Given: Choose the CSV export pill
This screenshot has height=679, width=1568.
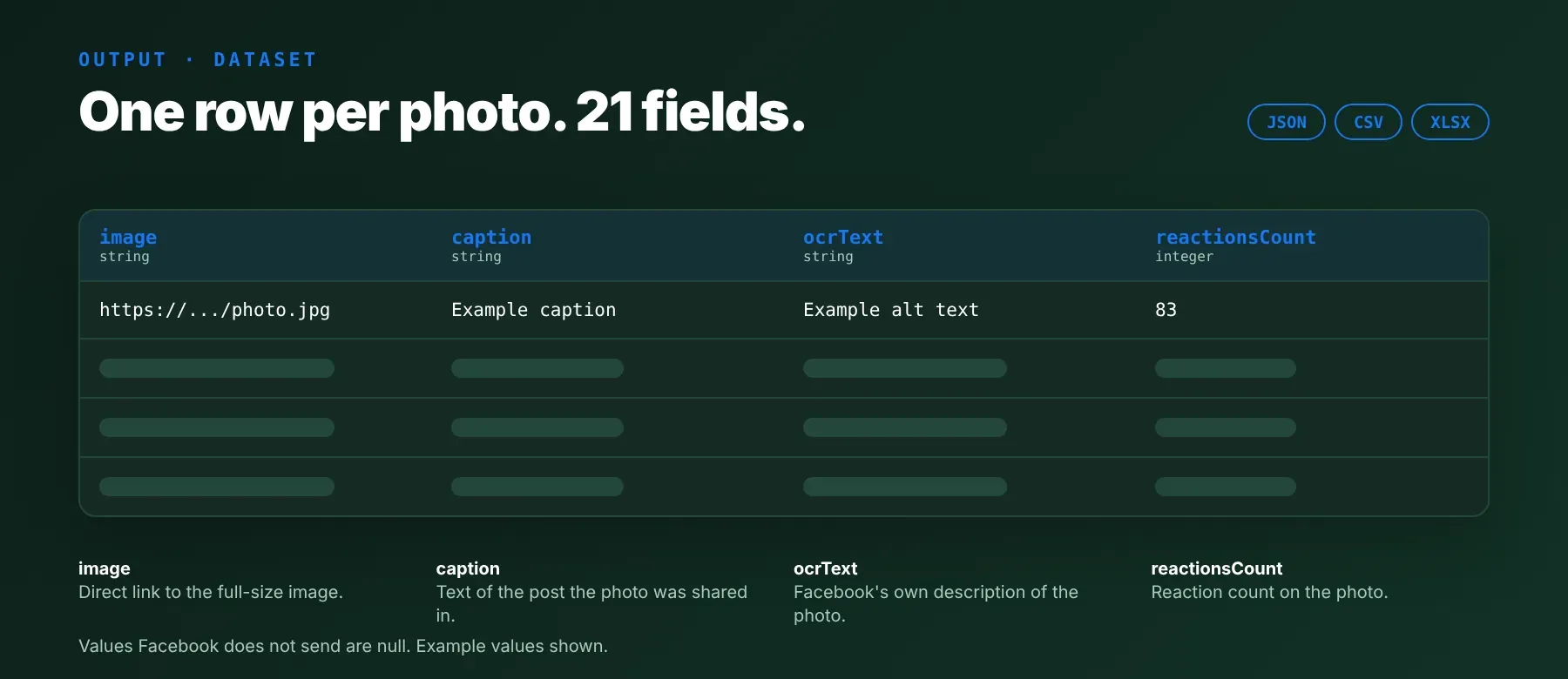Looking at the screenshot, I should (x=1368, y=122).
